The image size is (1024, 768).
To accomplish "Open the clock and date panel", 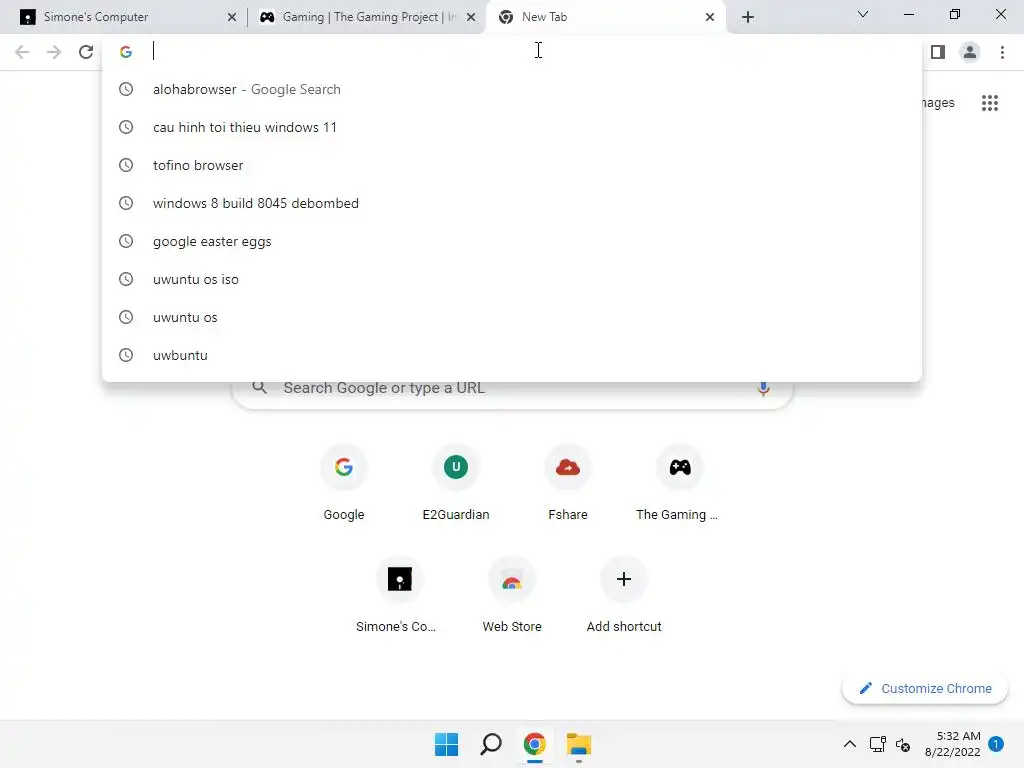I will tap(952, 744).
